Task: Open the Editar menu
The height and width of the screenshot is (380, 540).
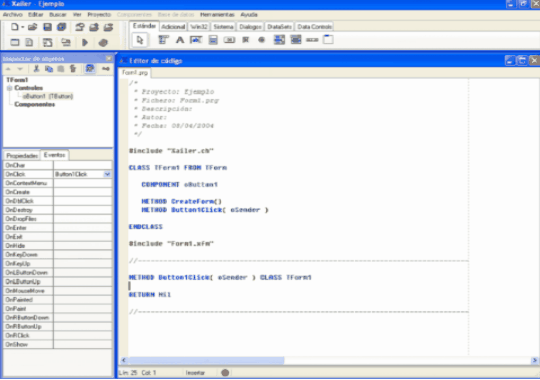Action: point(36,14)
